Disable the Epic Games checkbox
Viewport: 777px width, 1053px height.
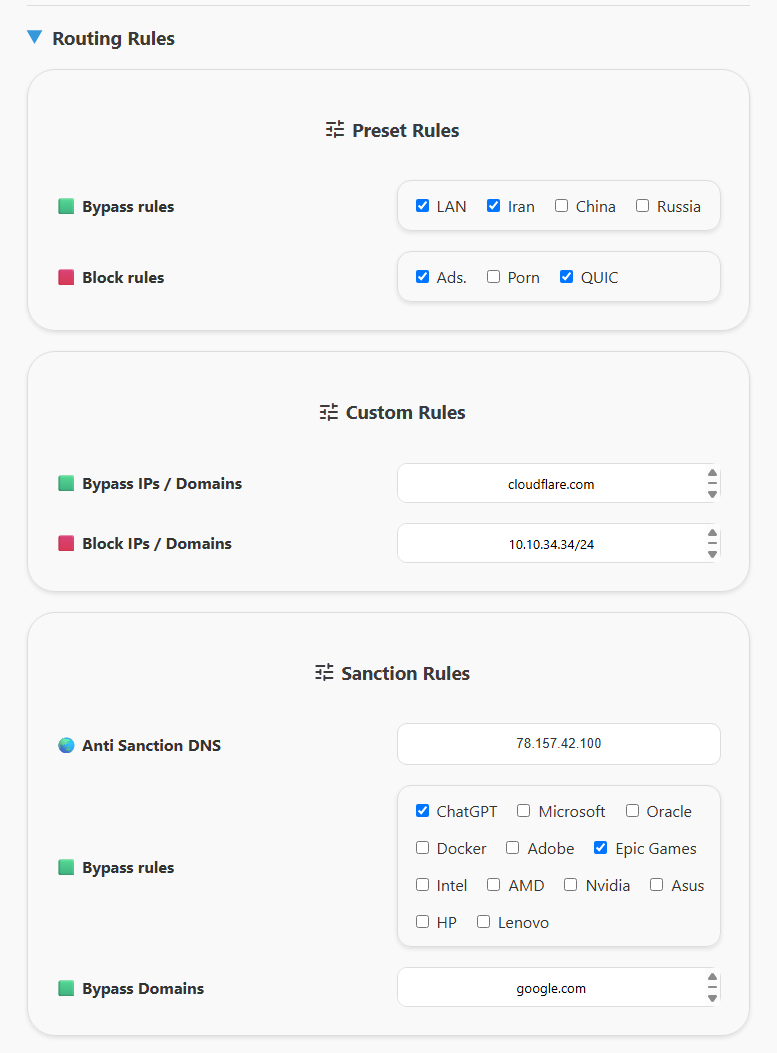click(600, 848)
